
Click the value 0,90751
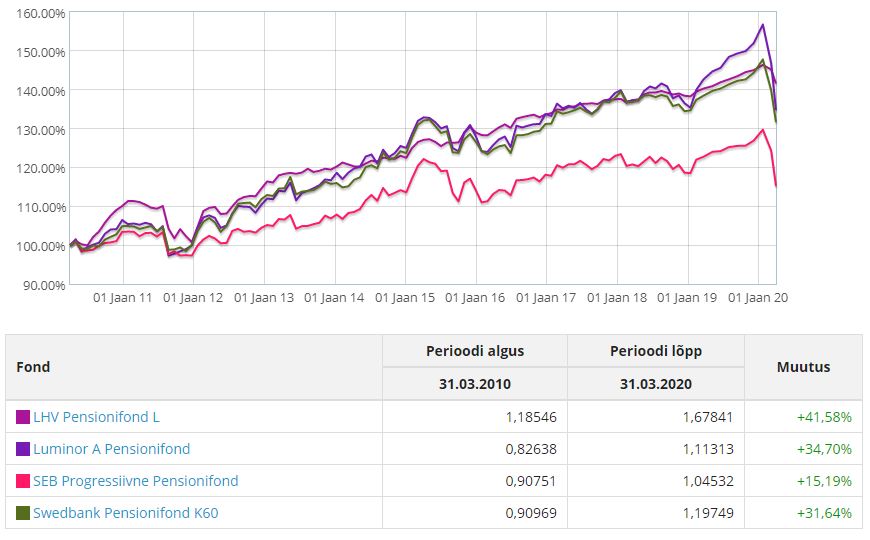point(531,481)
